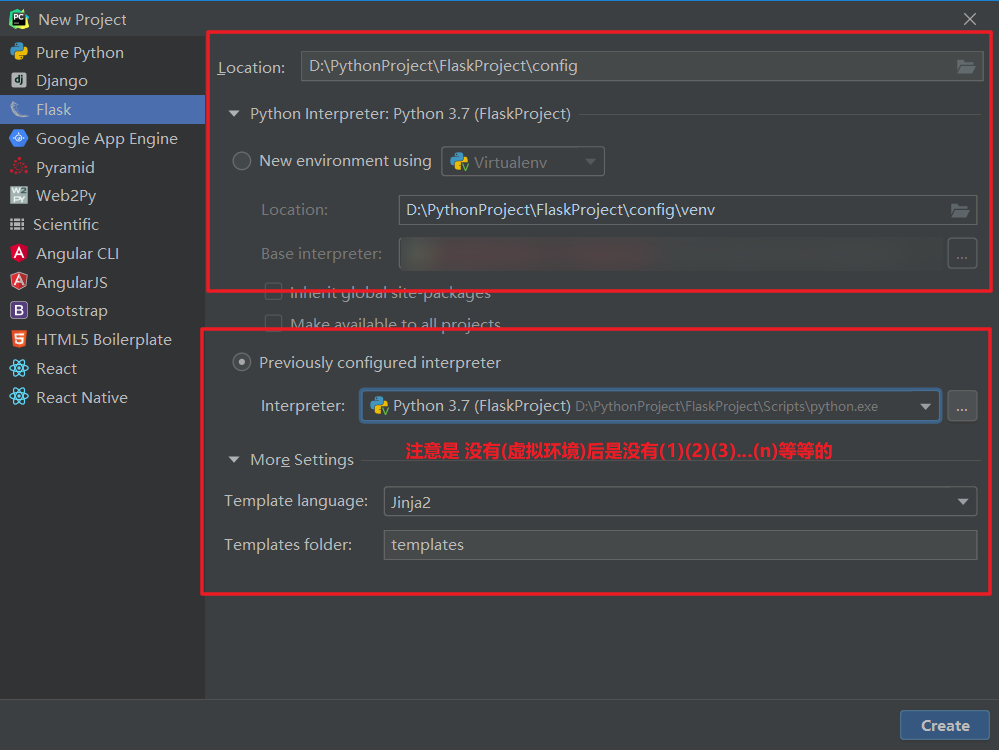Click the venv Location text field
Viewport: 999px width, 750px height.
[x=687, y=210]
